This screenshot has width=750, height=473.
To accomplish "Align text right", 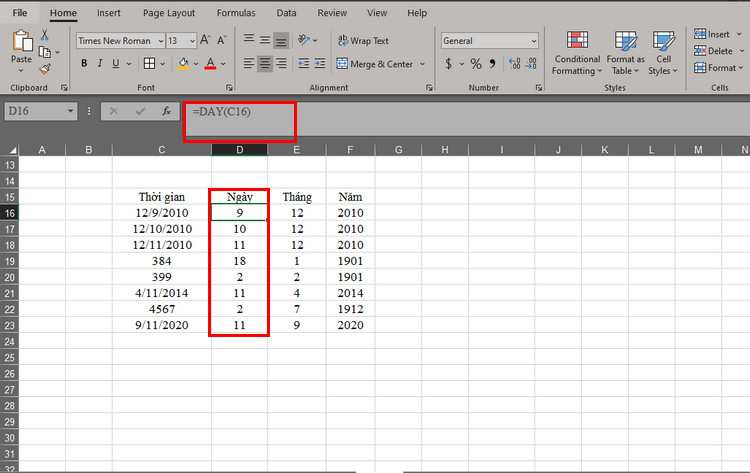I will point(281,63).
